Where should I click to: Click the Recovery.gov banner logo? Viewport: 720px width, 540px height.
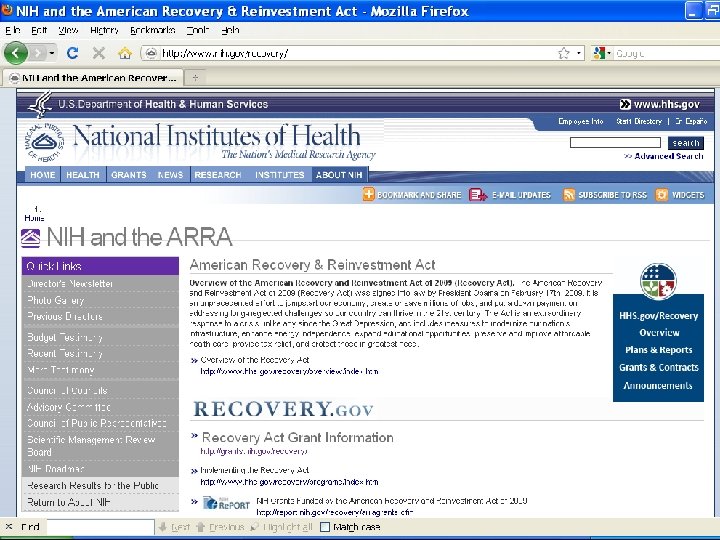tap(283, 409)
